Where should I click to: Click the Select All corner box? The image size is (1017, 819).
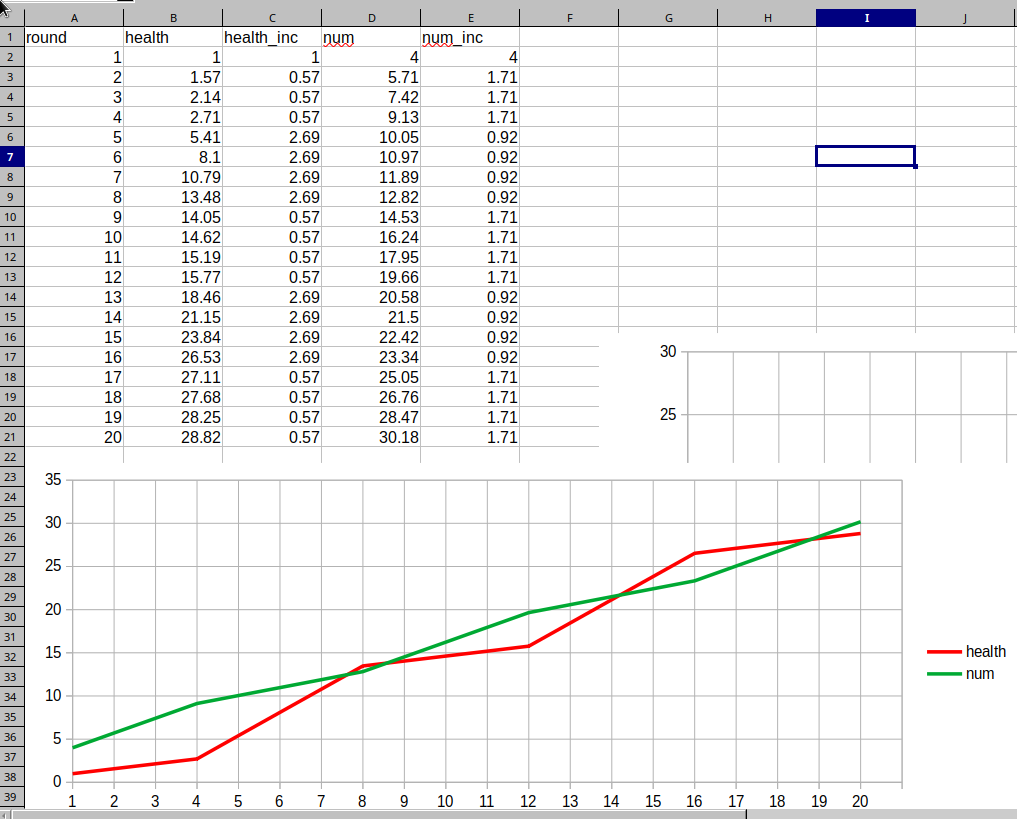tap(12, 17)
